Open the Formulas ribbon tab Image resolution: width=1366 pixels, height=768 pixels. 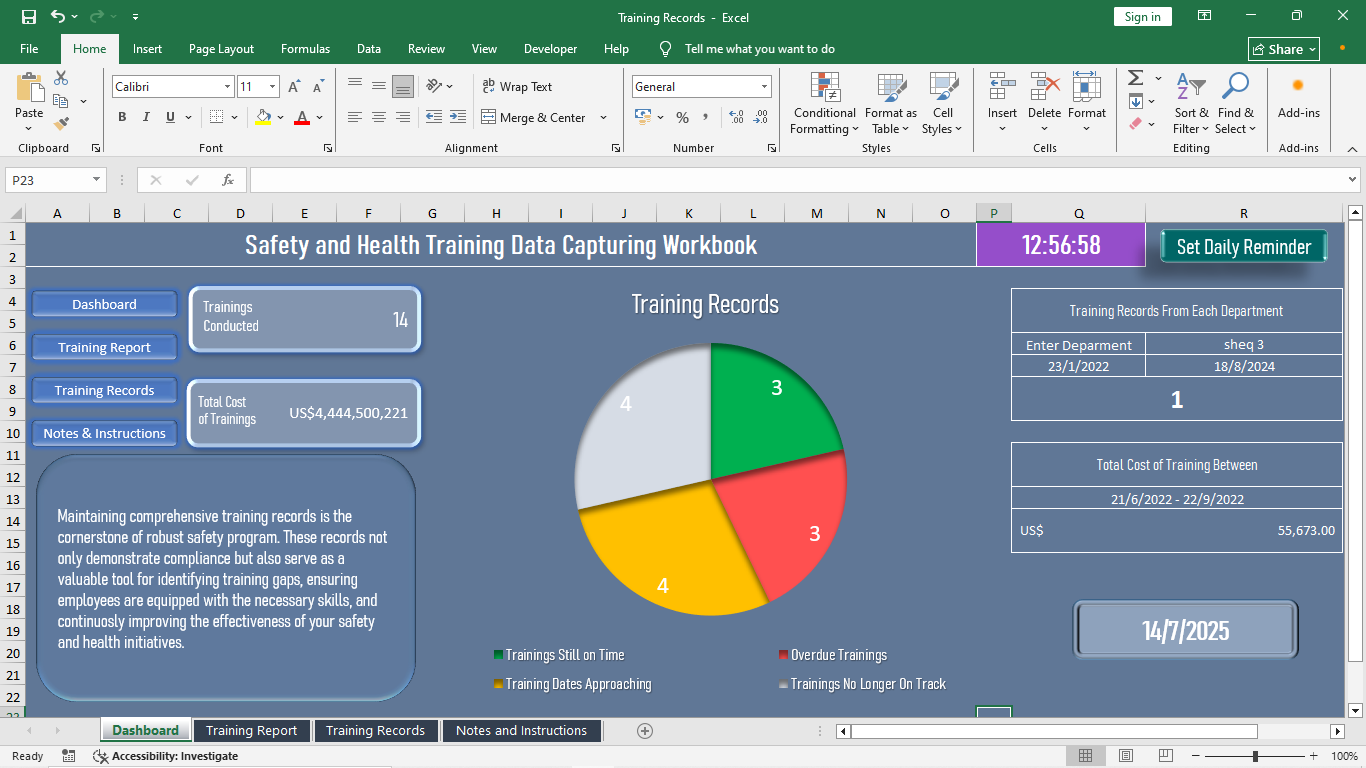coord(305,49)
